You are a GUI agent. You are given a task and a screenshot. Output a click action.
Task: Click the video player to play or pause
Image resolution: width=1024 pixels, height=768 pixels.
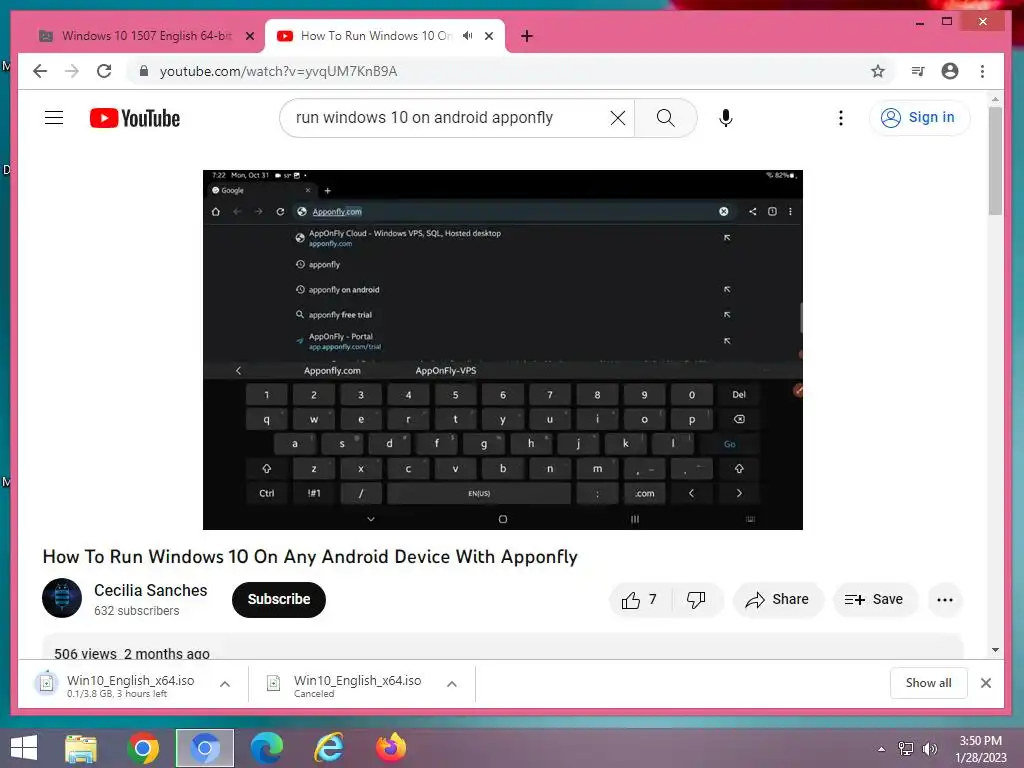click(502, 349)
